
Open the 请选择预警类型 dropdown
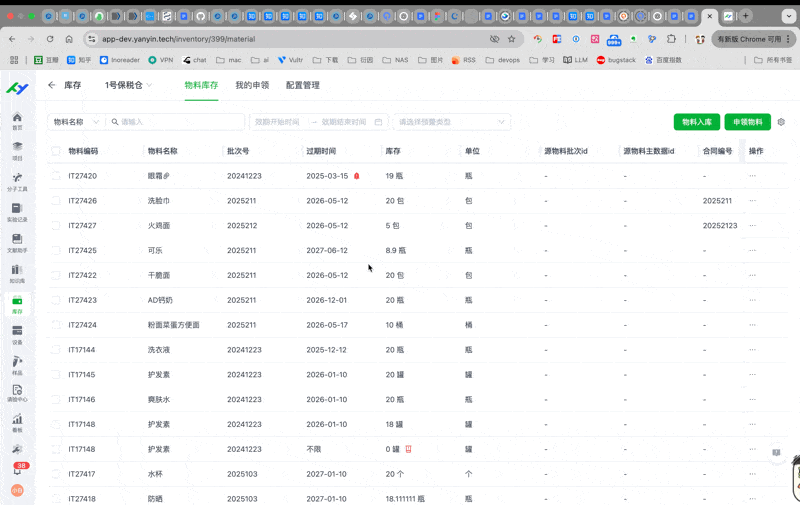(451, 122)
